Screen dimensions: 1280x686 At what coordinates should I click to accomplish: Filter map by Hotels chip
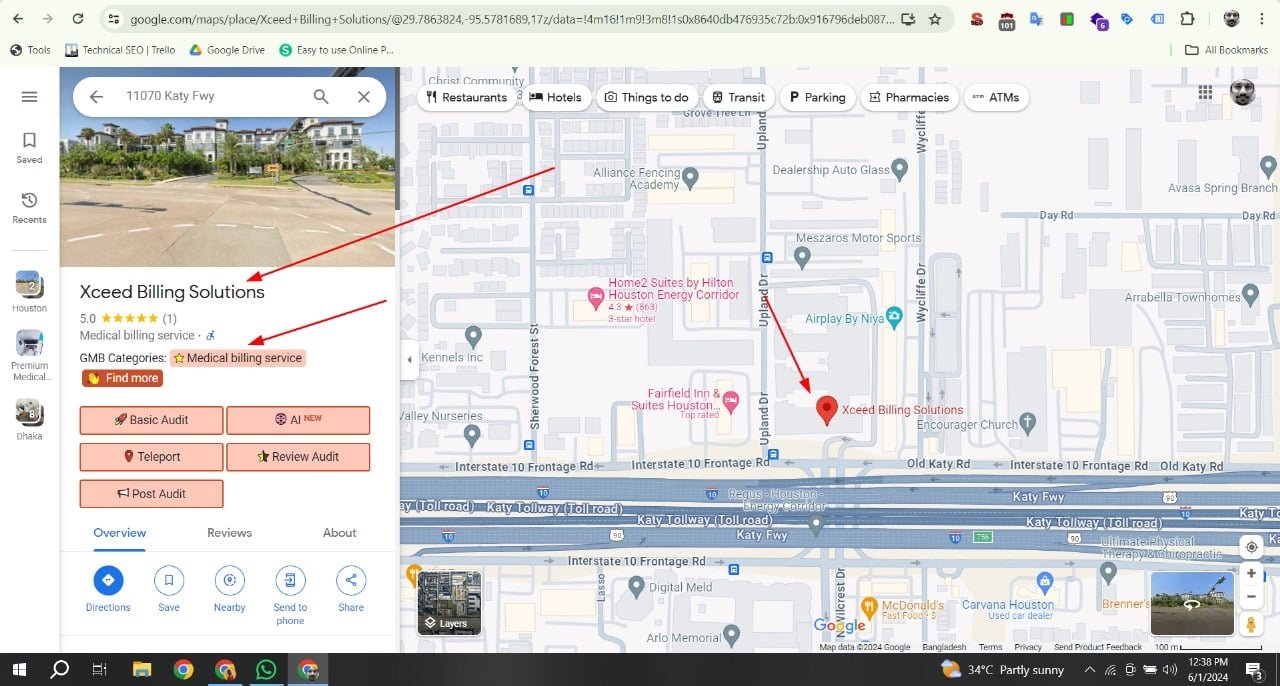pyautogui.click(x=555, y=97)
